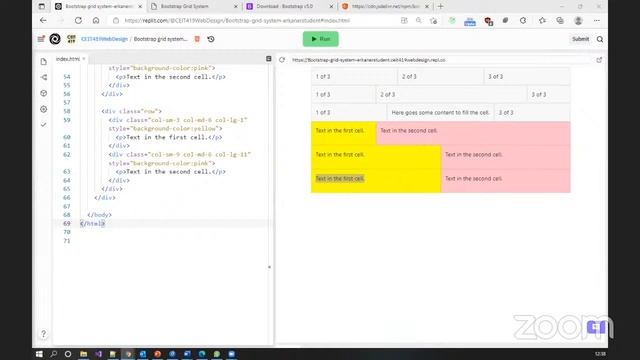Go back in the browser

[43, 20]
